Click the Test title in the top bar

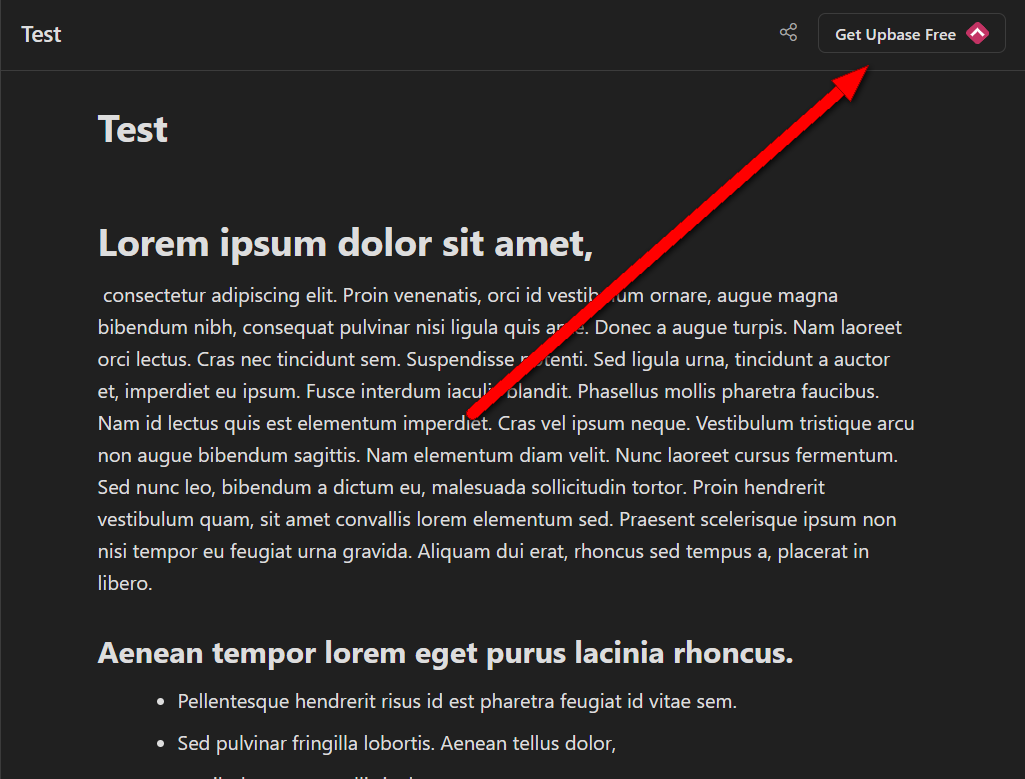pyautogui.click(x=41, y=34)
